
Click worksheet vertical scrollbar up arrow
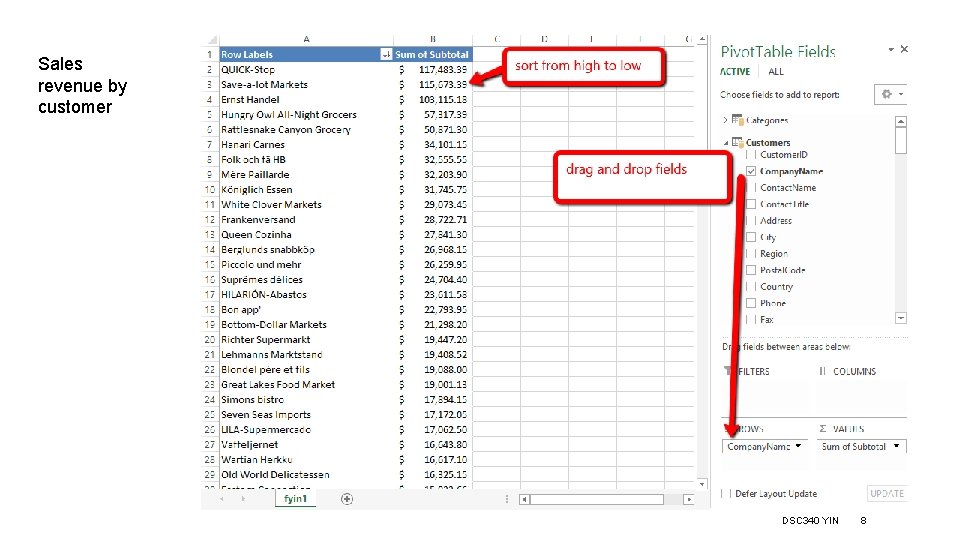702,40
